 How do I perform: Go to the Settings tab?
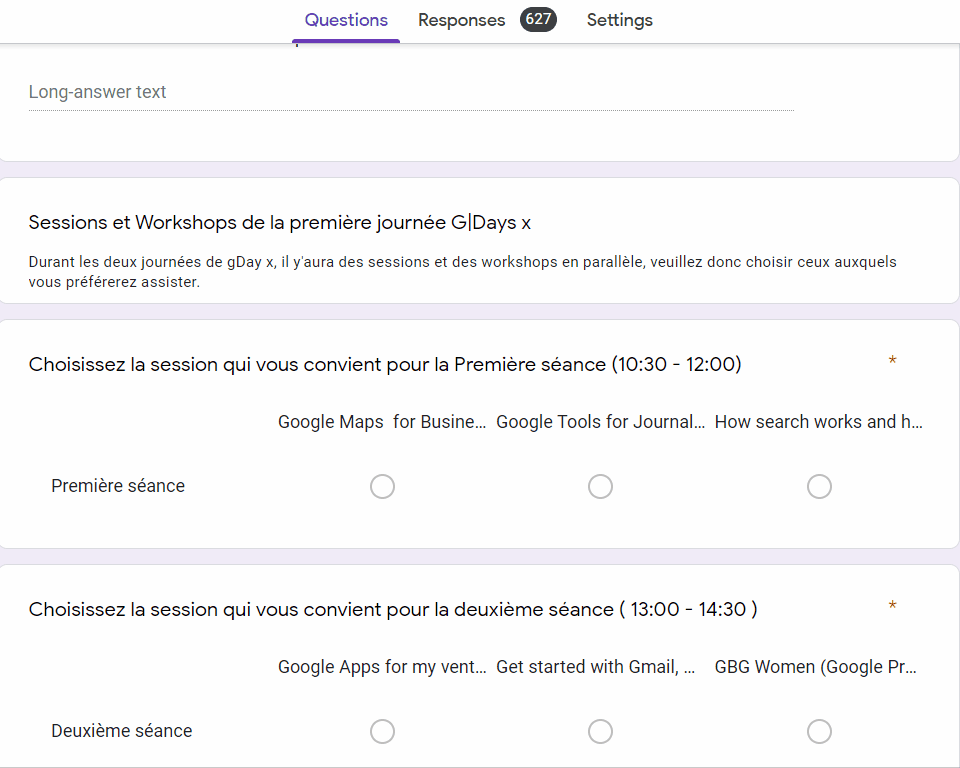click(x=619, y=20)
